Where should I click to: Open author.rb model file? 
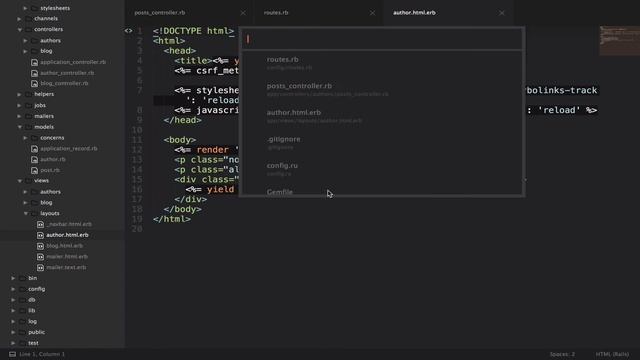53,159
